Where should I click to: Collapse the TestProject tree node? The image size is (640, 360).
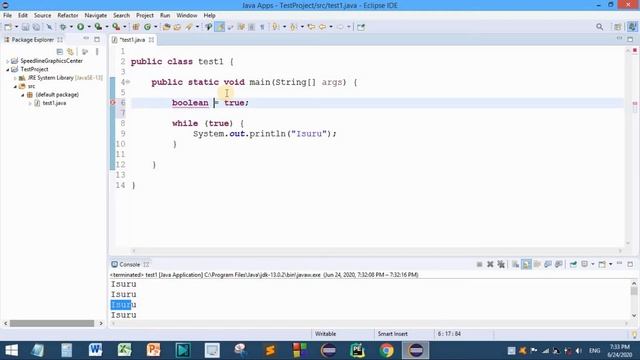[x=7, y=69]
